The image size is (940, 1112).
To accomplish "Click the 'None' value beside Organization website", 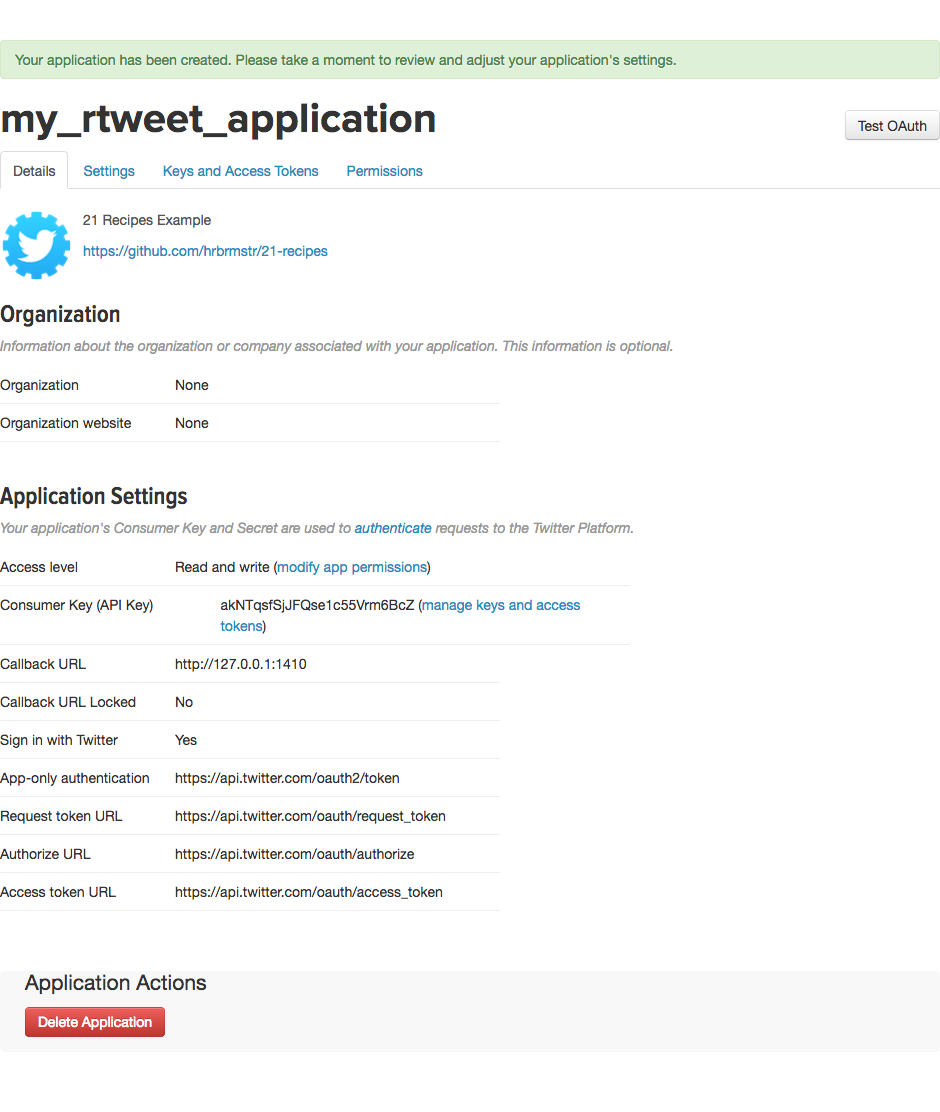I will coord(192,423).
